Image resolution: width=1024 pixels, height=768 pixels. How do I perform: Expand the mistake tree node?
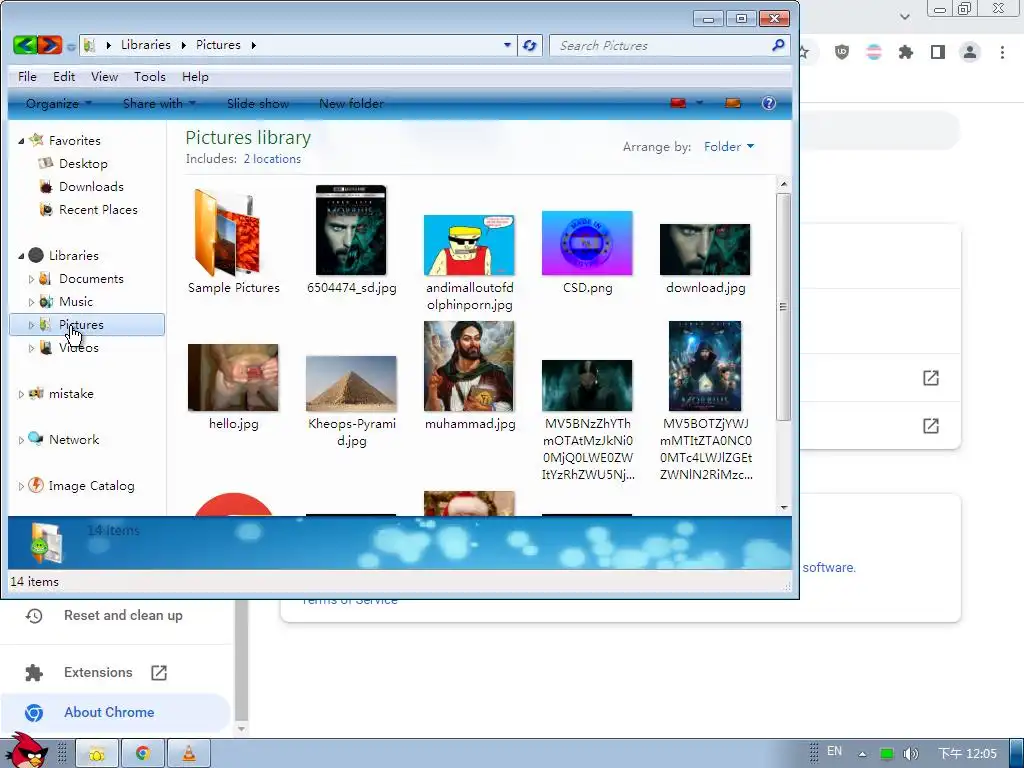[21, 394]
